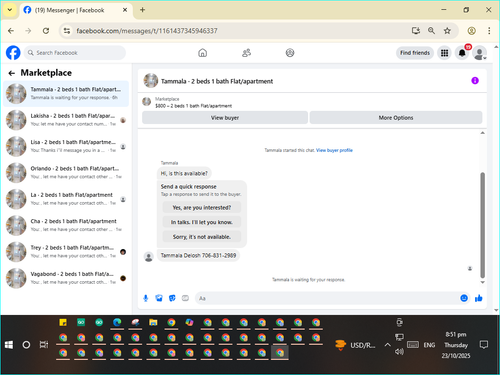Open the volume control in system tray
500x375 pixels.
399,351
